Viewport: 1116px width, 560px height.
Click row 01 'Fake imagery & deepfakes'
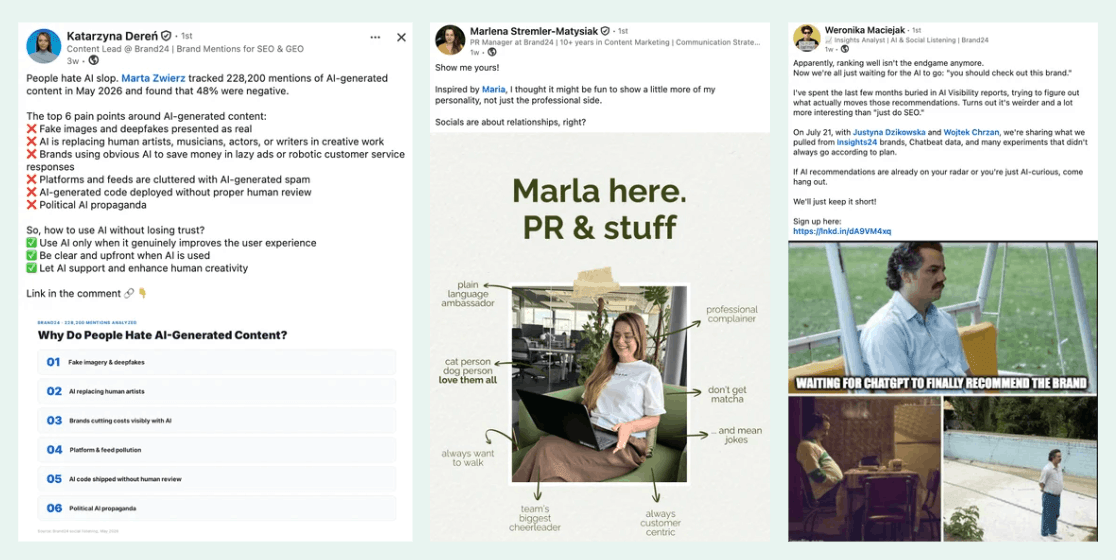(217, 362)
